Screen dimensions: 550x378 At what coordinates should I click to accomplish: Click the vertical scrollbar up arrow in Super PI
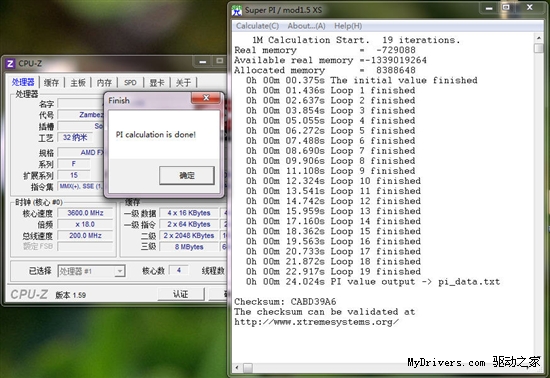click(539, 37)
